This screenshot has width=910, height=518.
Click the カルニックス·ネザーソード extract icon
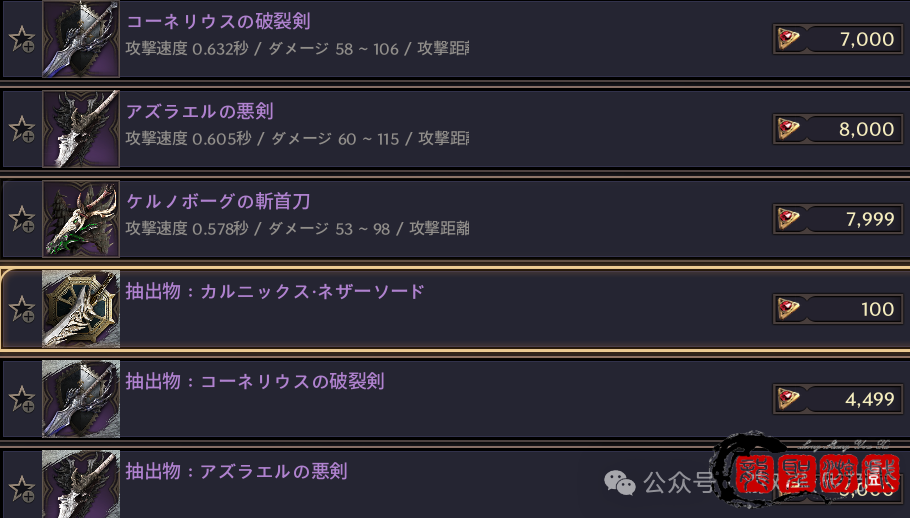81,308
